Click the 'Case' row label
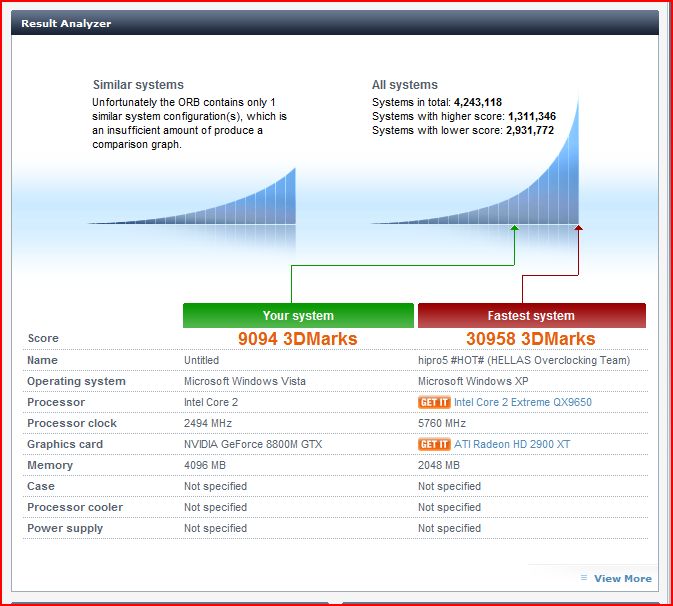673x606 pixels. point(41,486)
